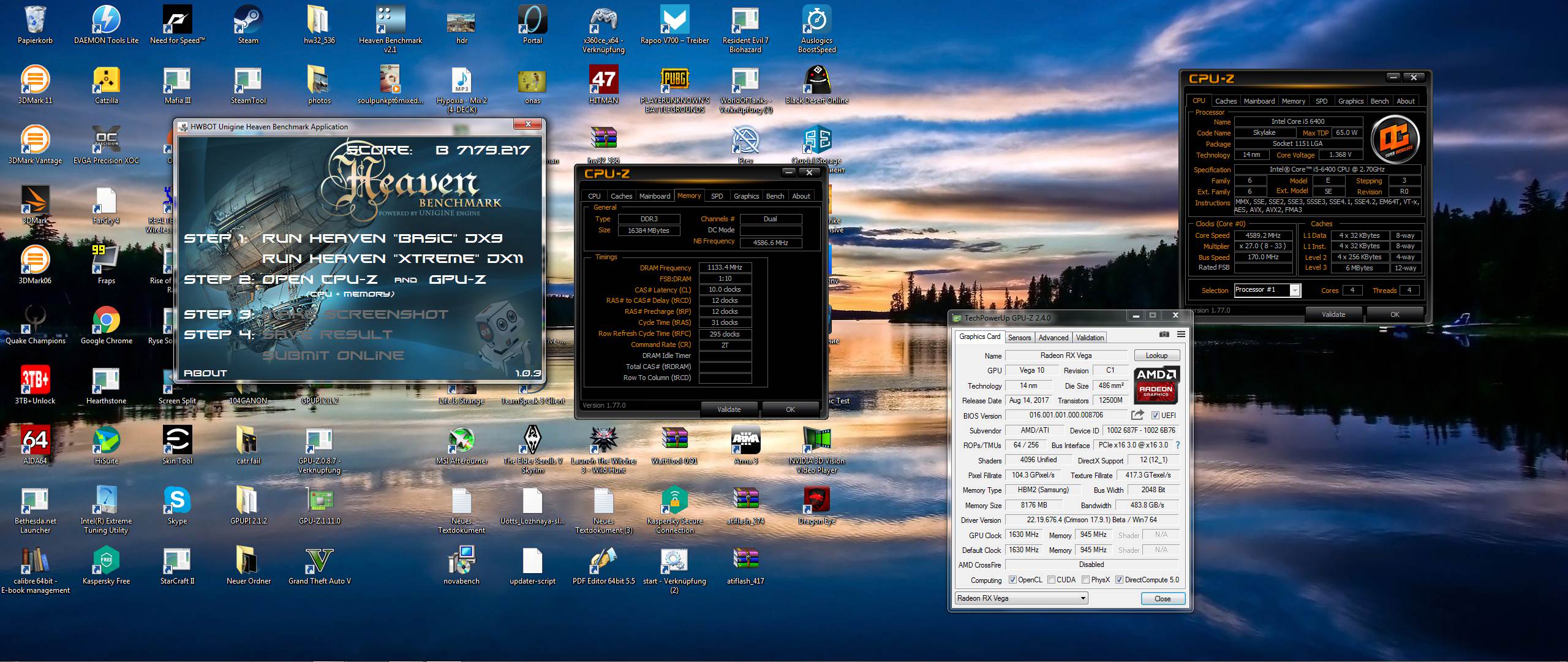1568x662 pixels.
Task: Select Mainboard tab in CPU-Z memory window
Action: [655, 196]
